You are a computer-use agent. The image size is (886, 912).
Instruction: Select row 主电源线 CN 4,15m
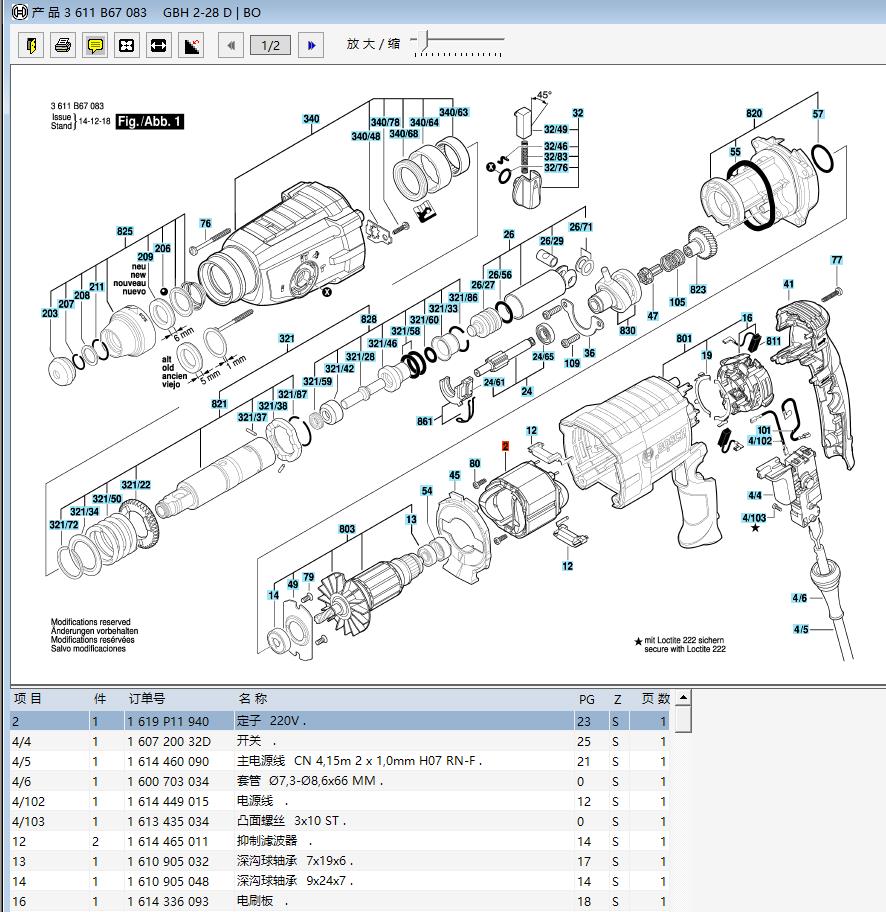coord(340,761)
